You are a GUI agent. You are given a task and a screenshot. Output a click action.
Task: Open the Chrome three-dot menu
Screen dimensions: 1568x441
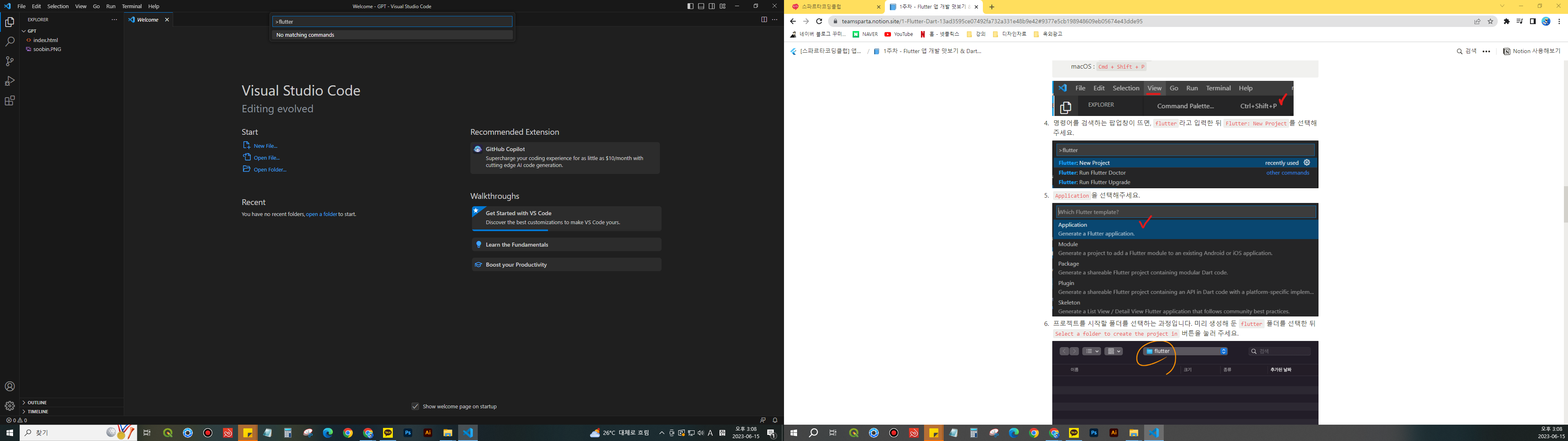coord(1559,21)
